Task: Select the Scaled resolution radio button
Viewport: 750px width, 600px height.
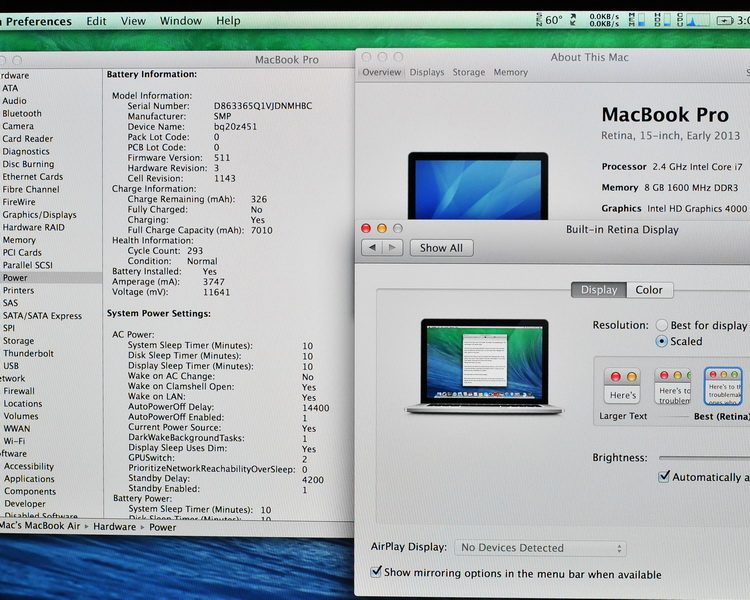Action: (x=662, y=341)
